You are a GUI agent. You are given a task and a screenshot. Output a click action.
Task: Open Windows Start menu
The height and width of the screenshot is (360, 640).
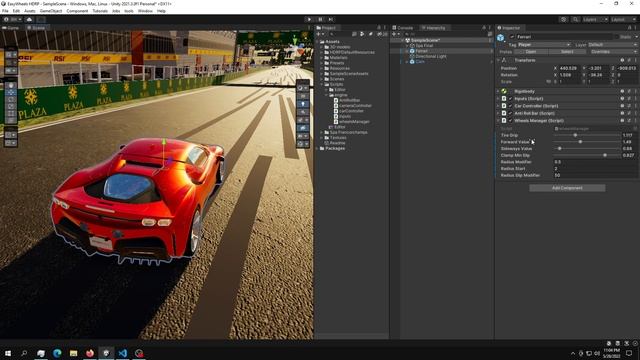(8, 353)
